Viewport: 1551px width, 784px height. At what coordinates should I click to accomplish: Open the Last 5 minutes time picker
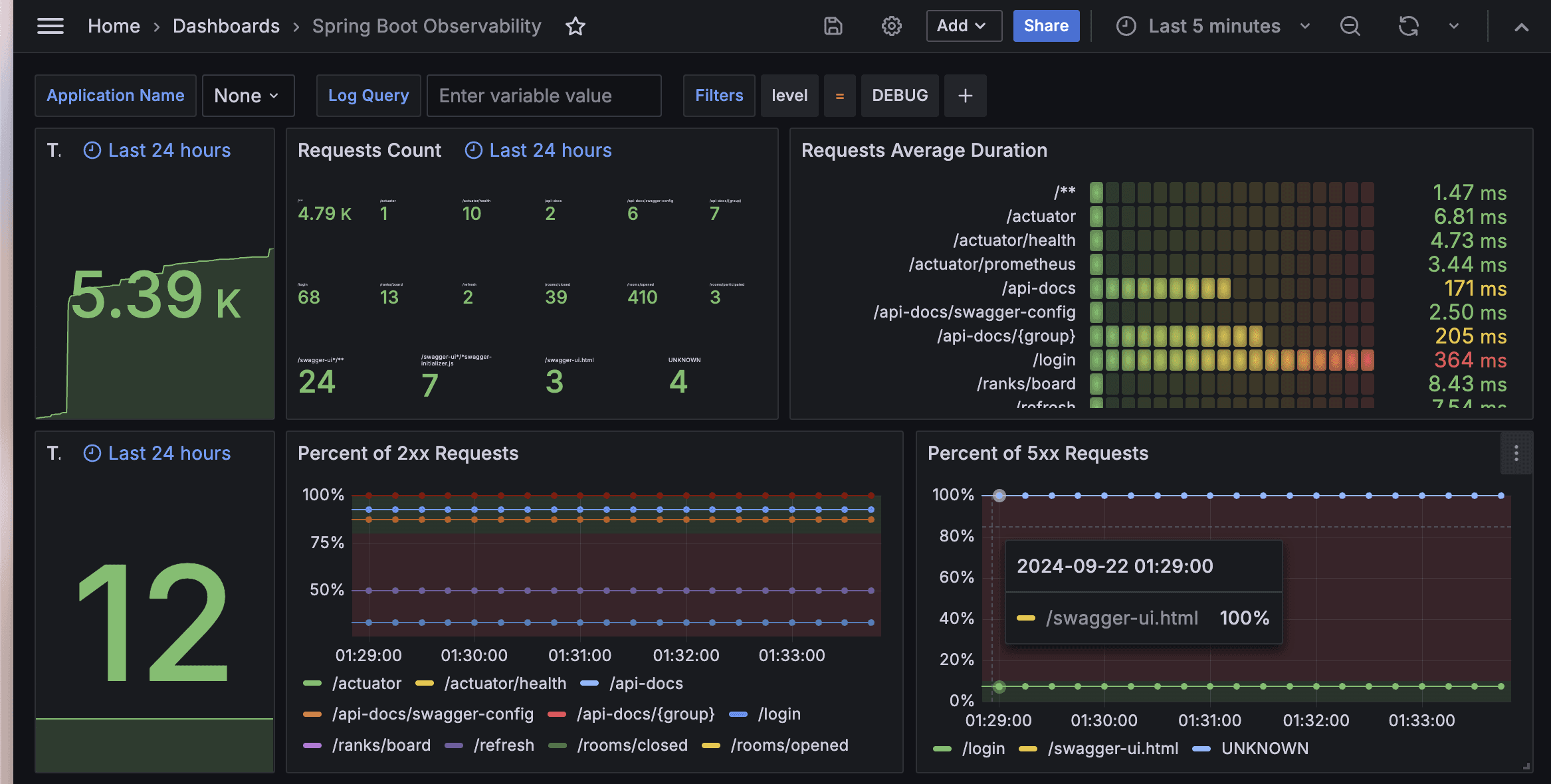pos(1213,26)
